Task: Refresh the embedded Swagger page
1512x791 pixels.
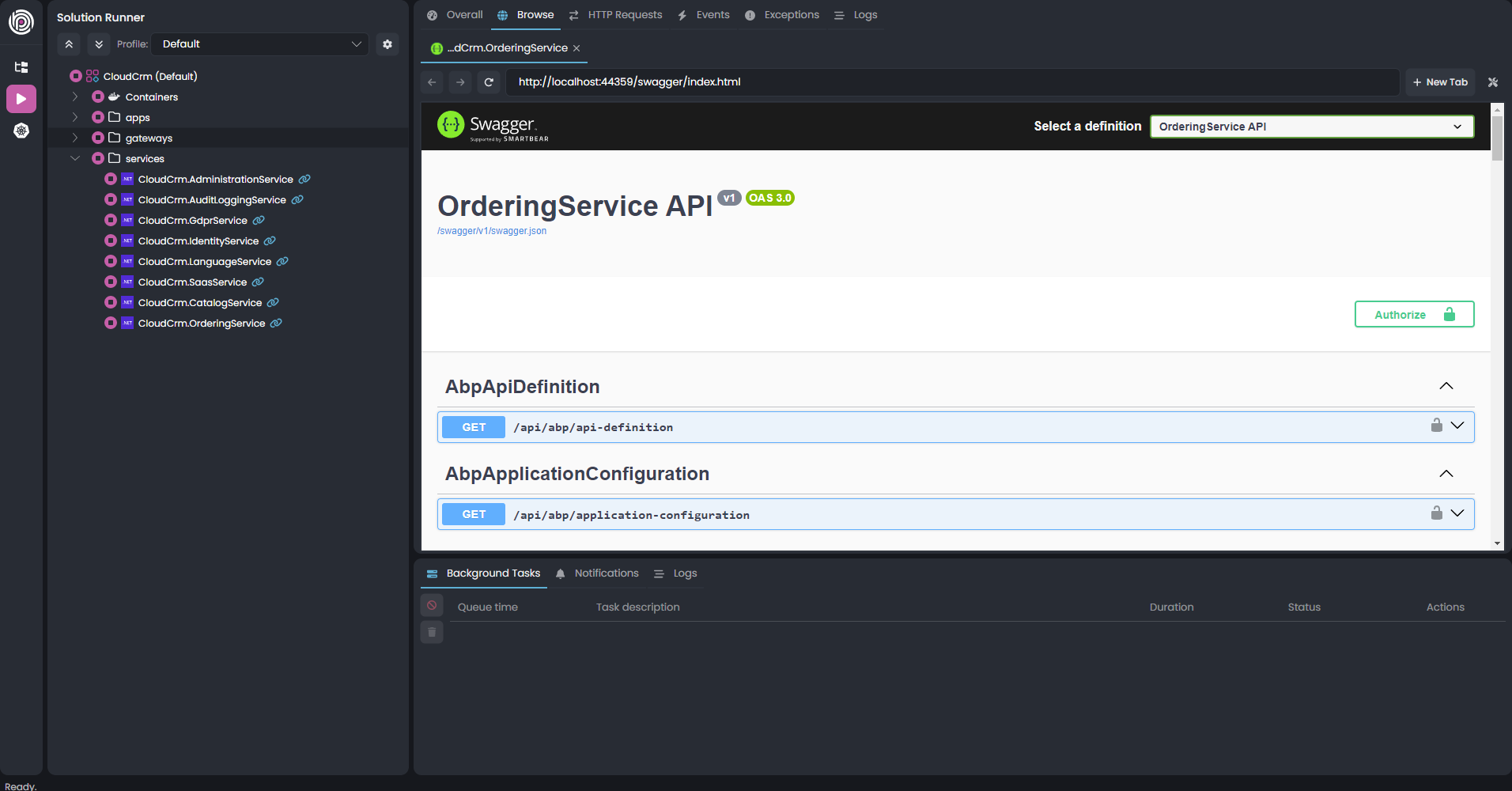Action: (x=489, y=81)
